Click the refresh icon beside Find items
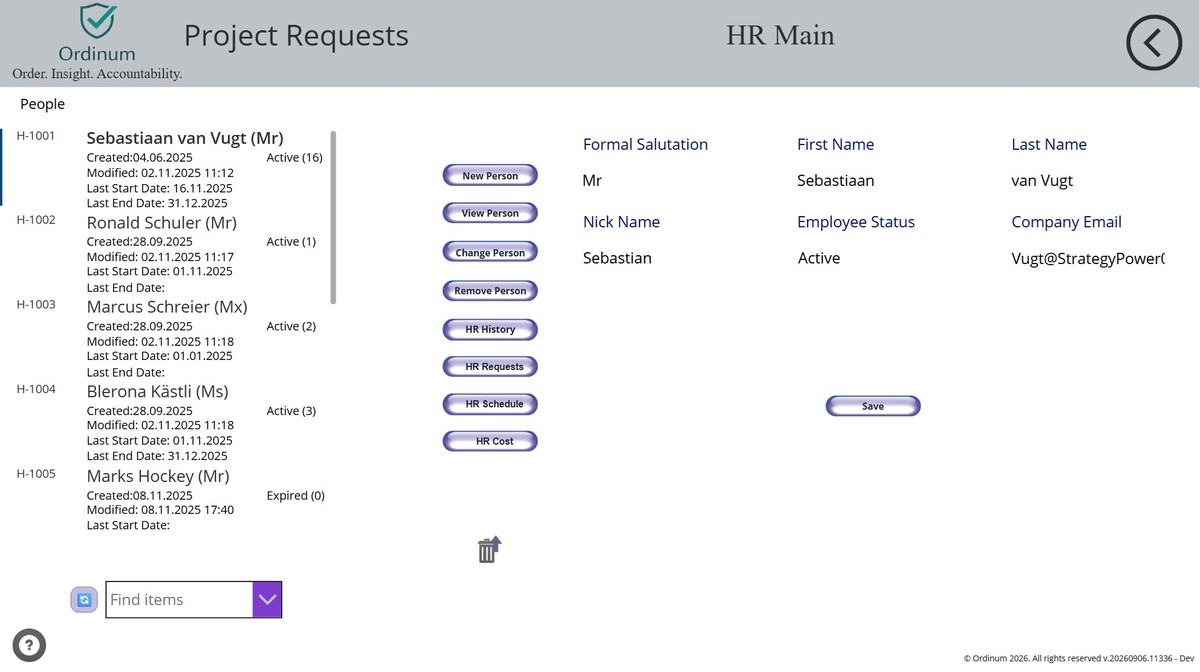 tap(84, 599)
